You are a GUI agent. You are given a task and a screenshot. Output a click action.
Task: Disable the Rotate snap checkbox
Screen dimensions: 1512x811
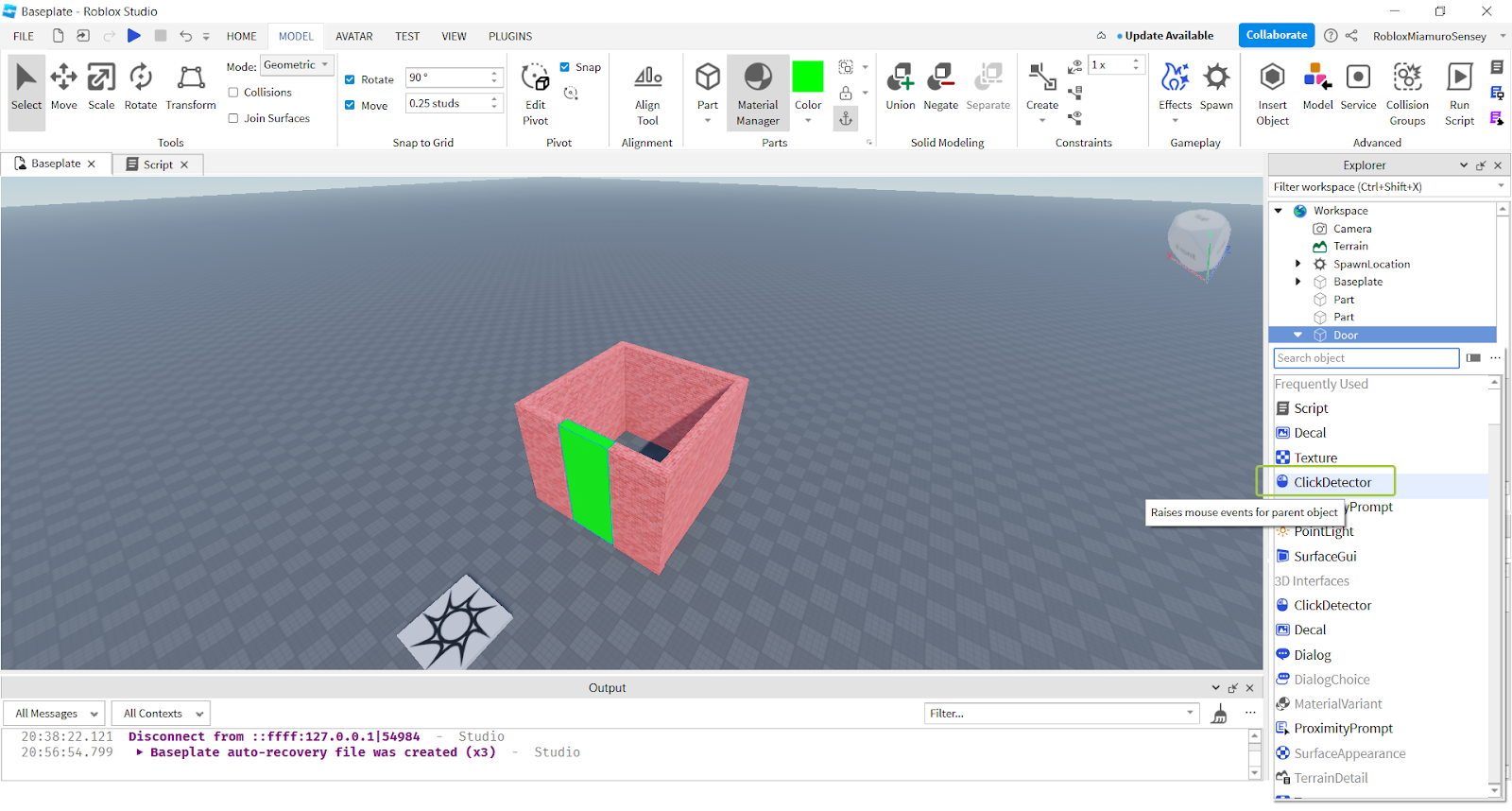[x=350, y=79]
